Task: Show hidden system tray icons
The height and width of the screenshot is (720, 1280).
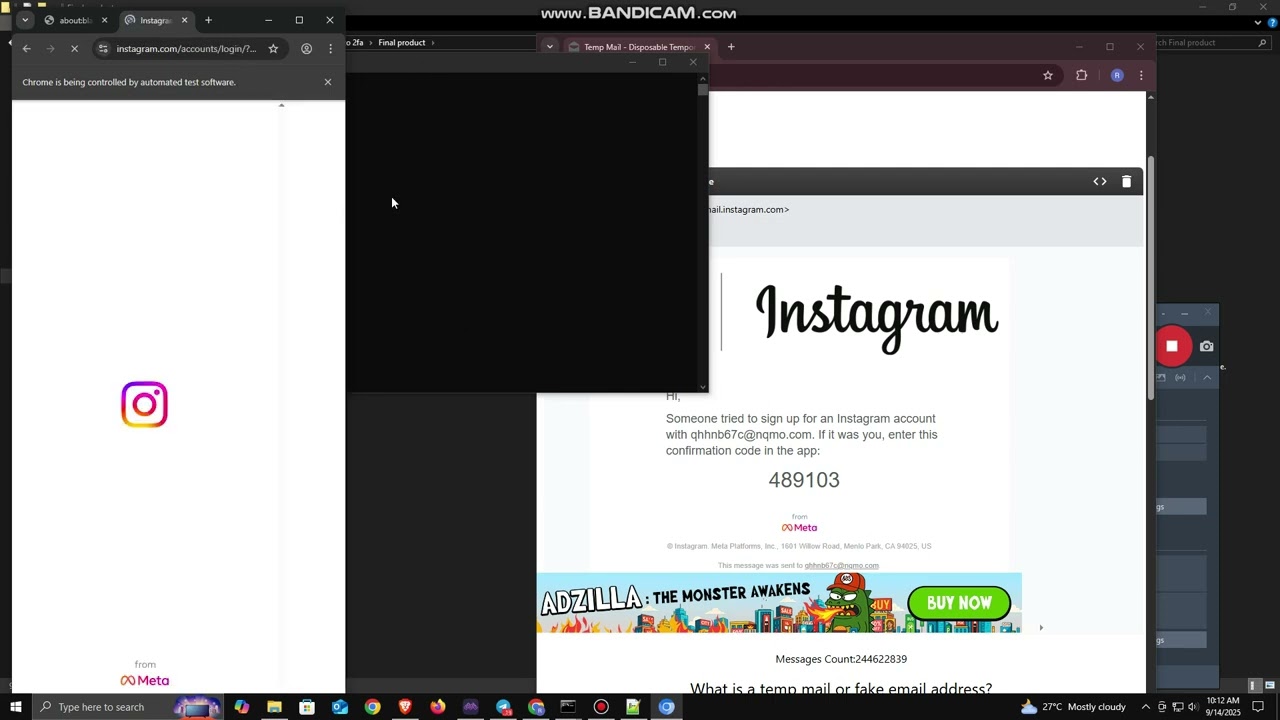Action: [1145, 707]
